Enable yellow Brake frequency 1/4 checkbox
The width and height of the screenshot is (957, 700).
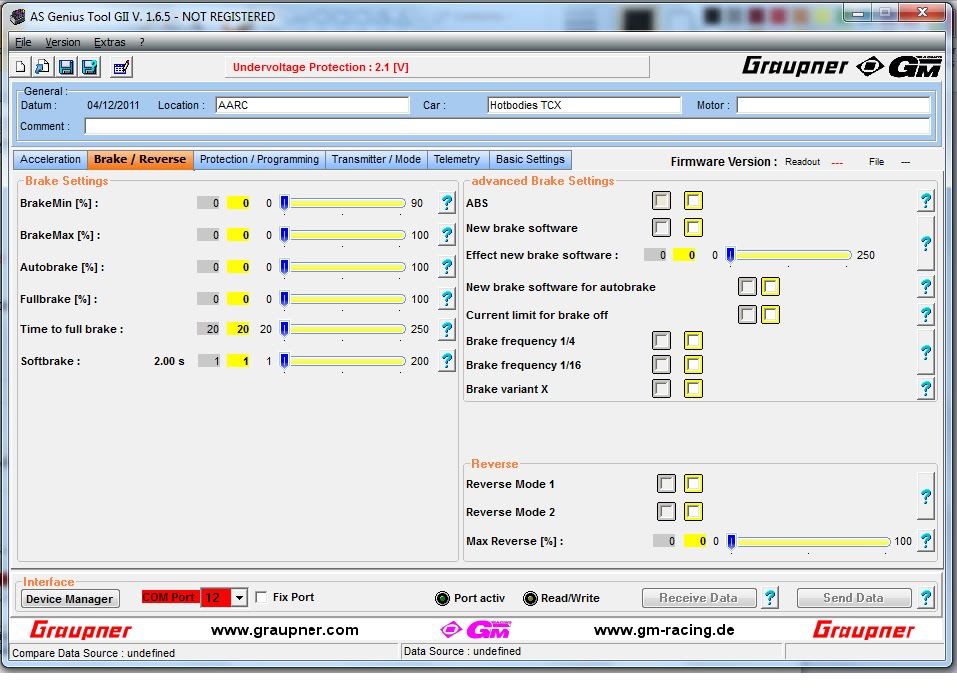click(x=693, y=341)
